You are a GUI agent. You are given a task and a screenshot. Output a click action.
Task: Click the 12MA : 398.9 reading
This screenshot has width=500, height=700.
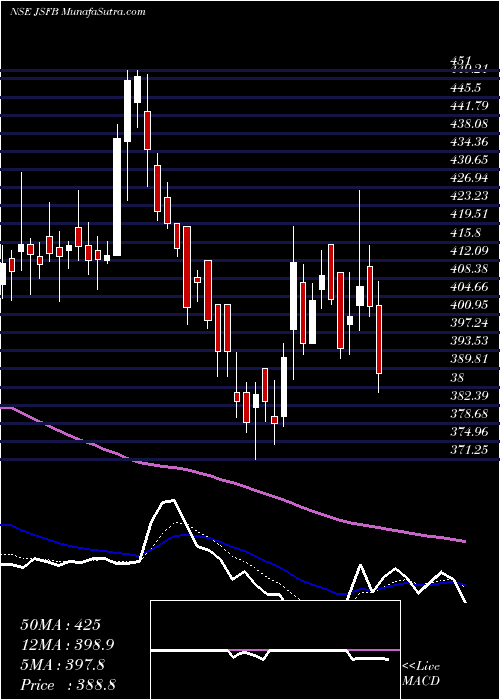(x=67, y=644)
